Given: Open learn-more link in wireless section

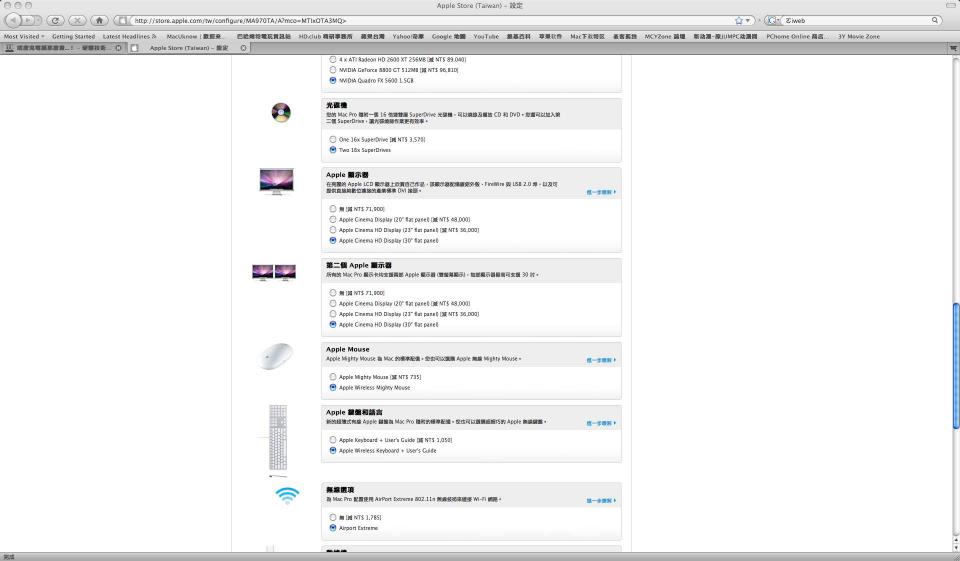Looking at the screenshot, I should [601, 501].
